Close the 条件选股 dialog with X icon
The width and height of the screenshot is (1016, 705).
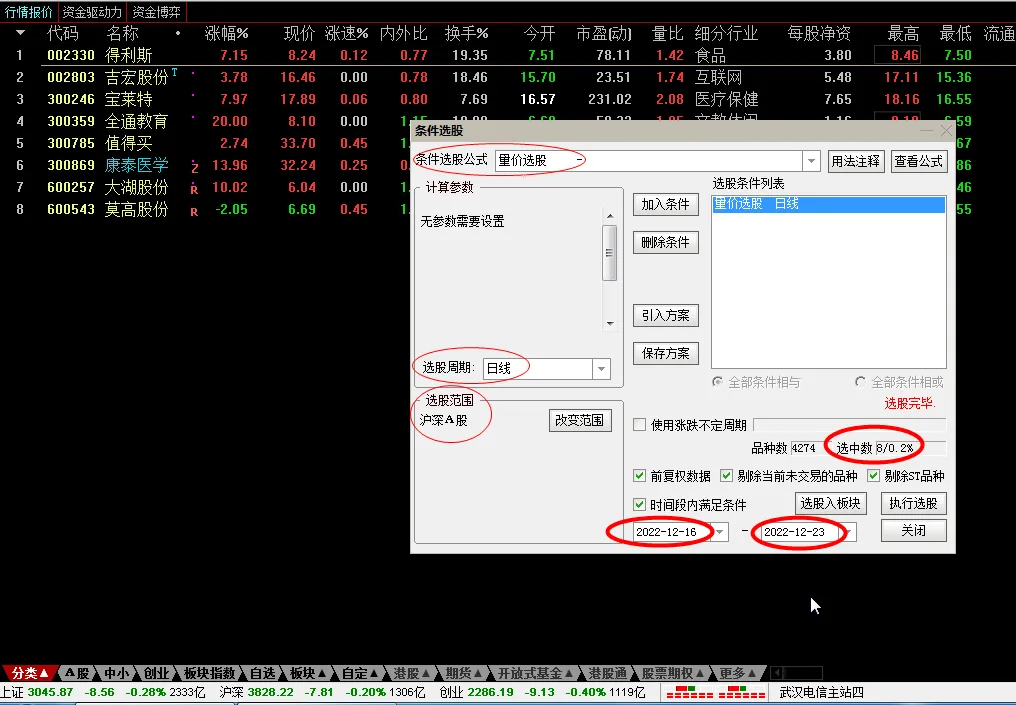click(x=945, y=131)
